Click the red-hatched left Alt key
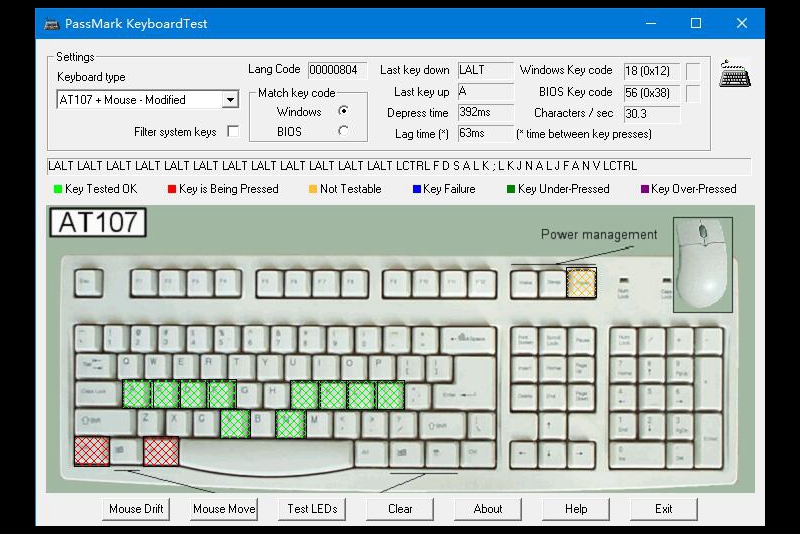800x534 pixels. [161, 451]
